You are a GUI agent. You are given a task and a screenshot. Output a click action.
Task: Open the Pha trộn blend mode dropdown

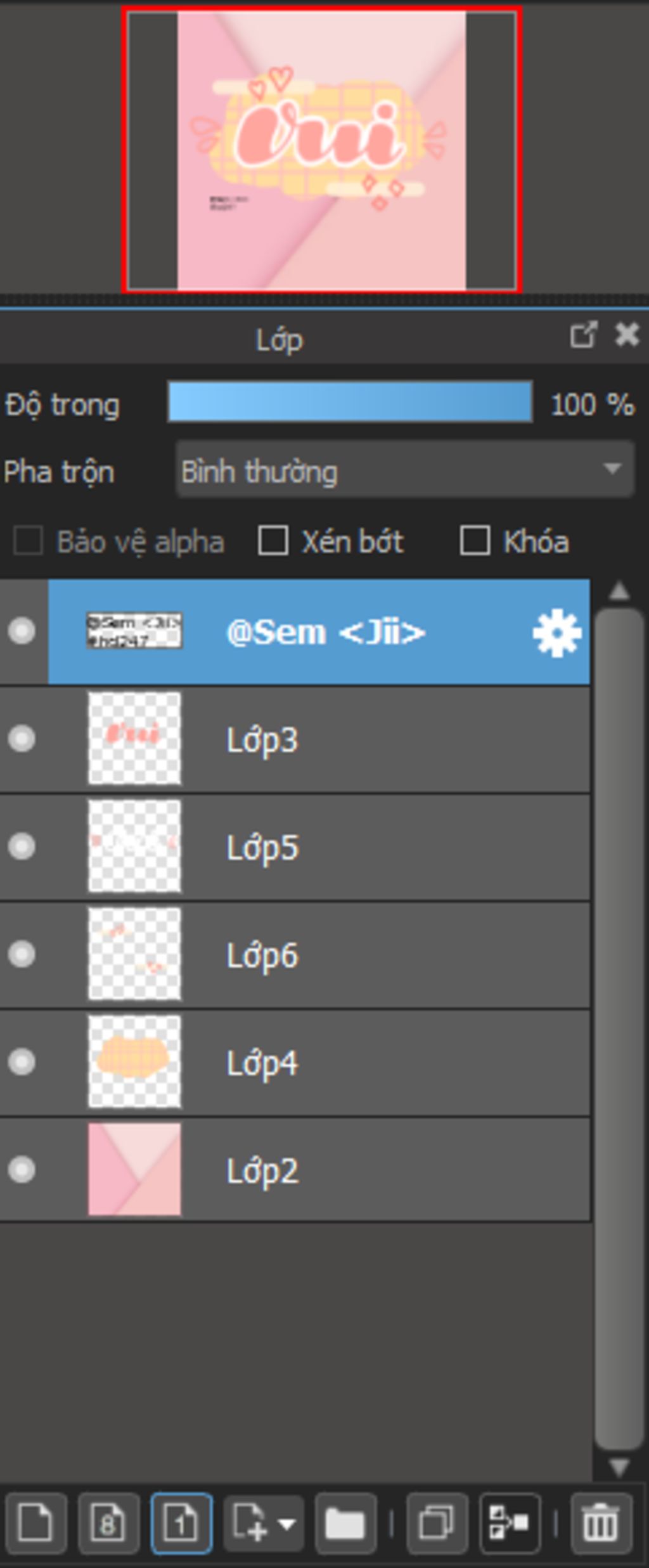(404, 470)
